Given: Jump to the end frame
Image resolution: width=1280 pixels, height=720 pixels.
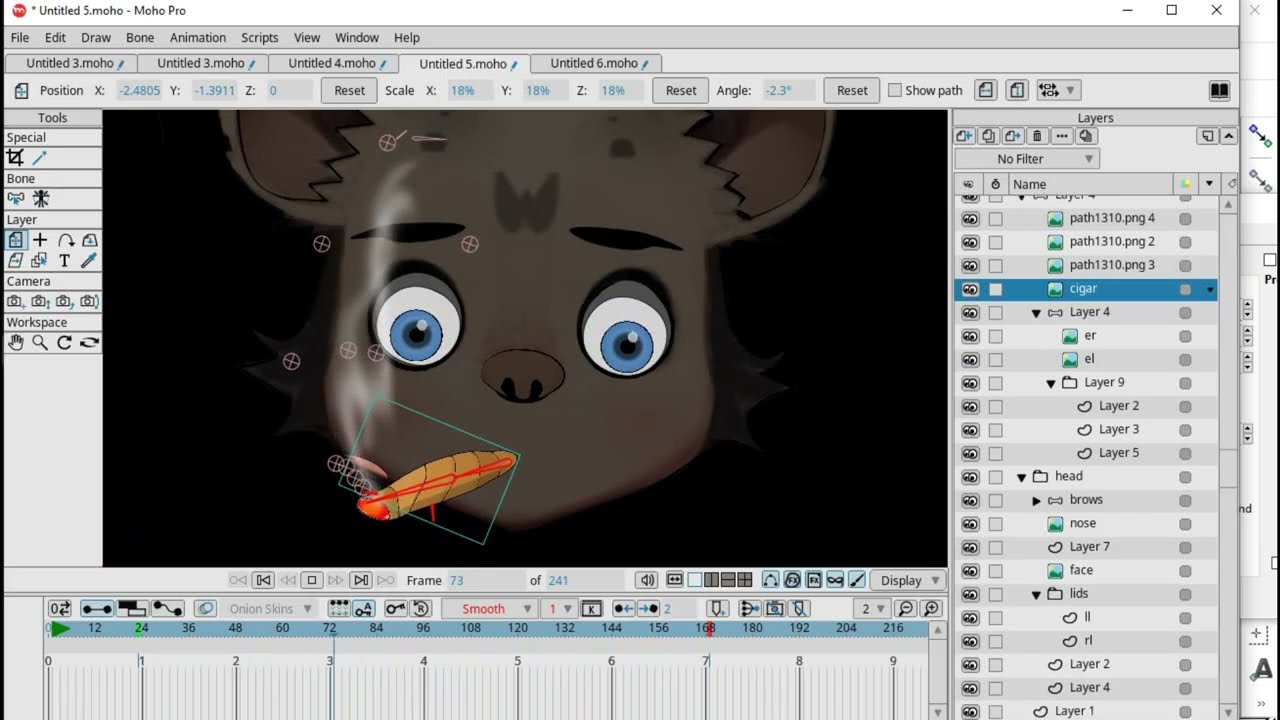Looking at the screenshot, I should click(x=361, y=580).
